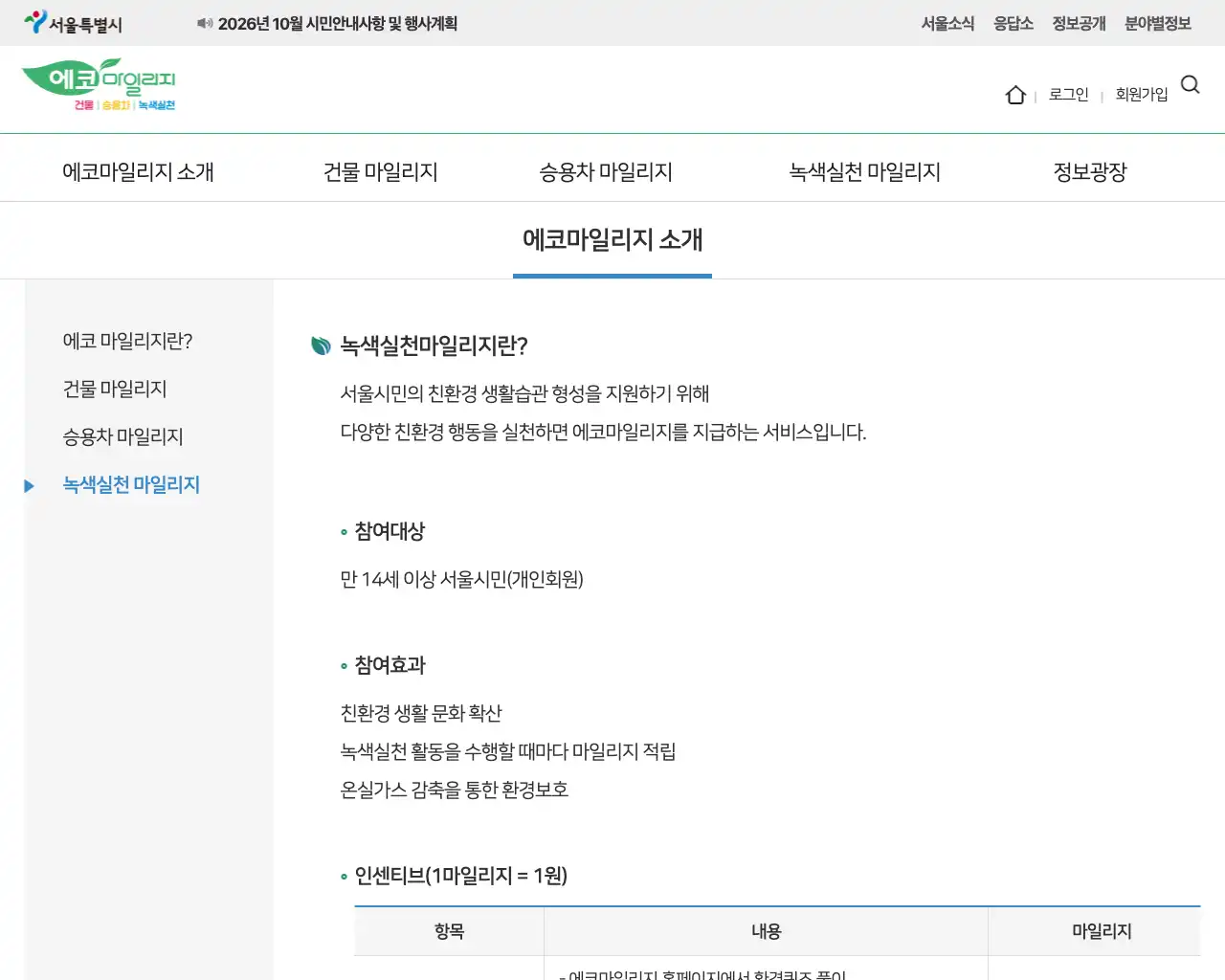The height and width of the screenshot is (980, 1225).
Task: Click the line 온실가스 감축을 통한 환경보호
Action: pos(455,790)
